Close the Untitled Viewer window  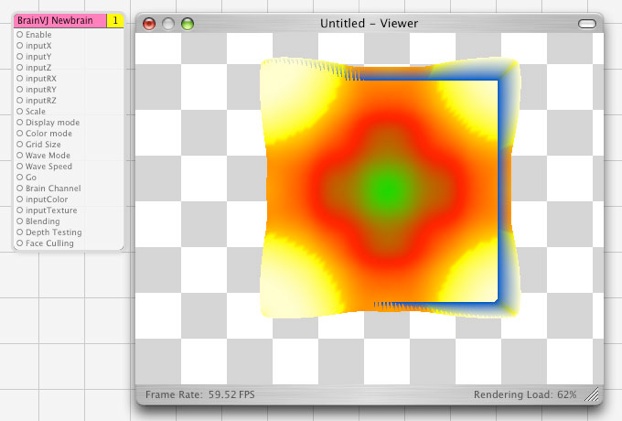click(149, 24)
